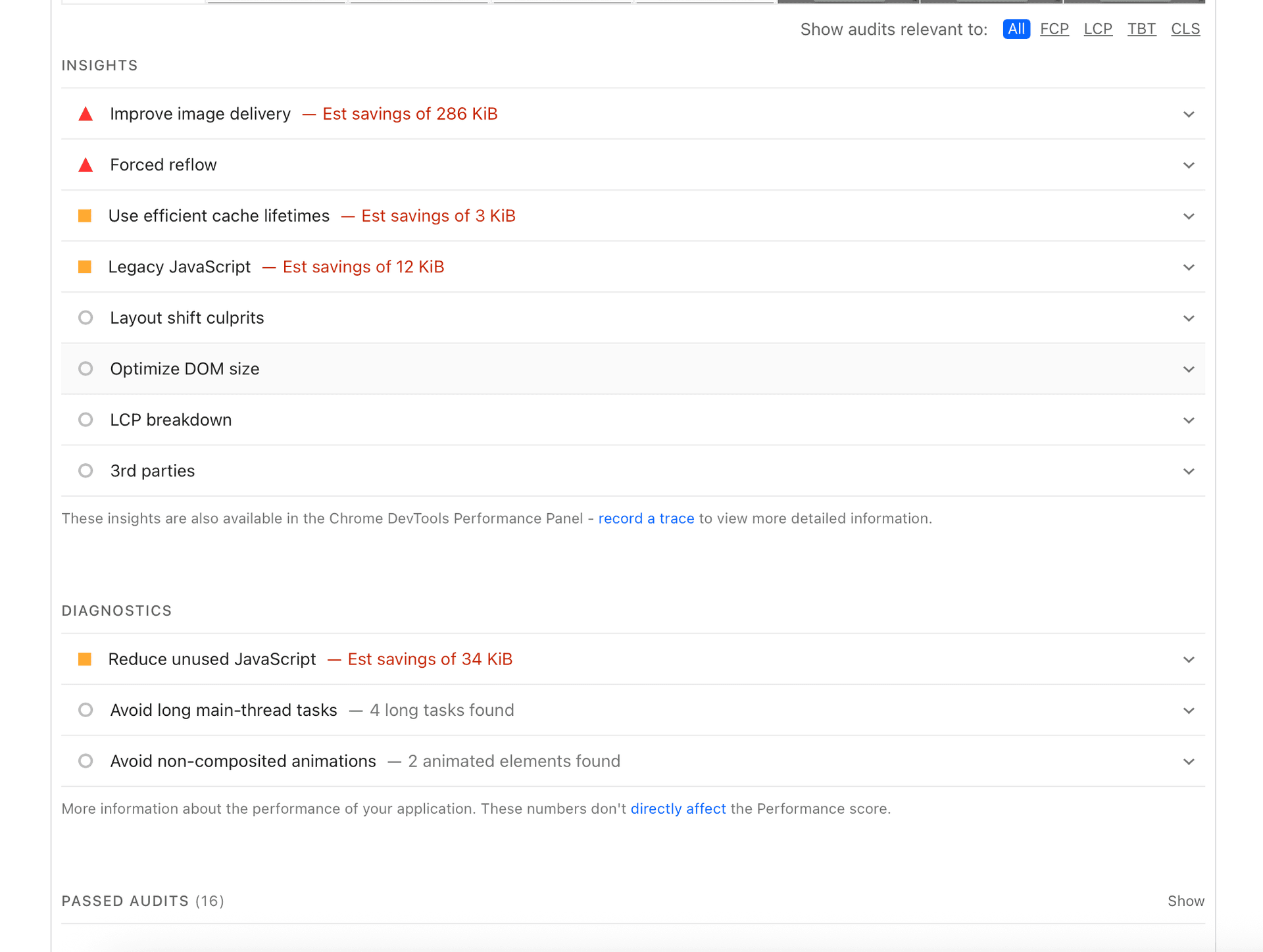Filter audits by CLS
The image size is (1263, 952).
click(1185, 29)
